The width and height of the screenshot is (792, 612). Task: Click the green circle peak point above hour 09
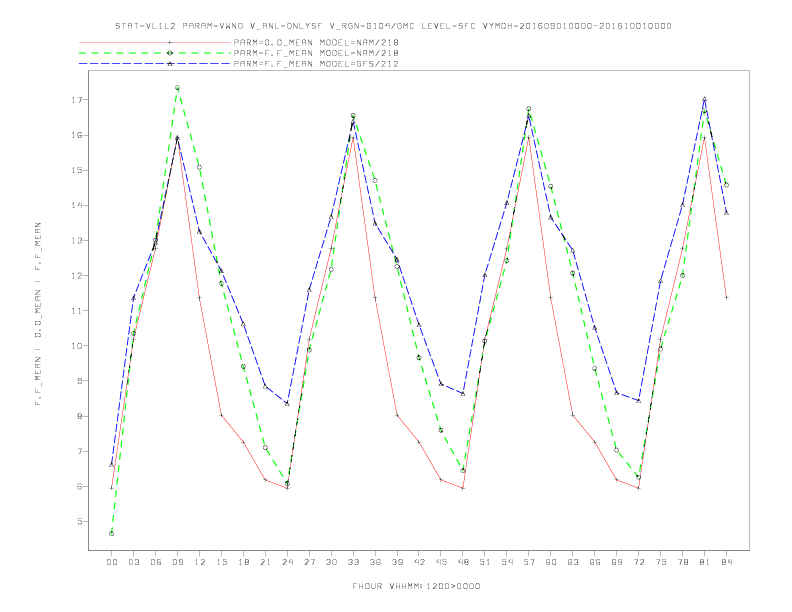[x=177, y=88]
